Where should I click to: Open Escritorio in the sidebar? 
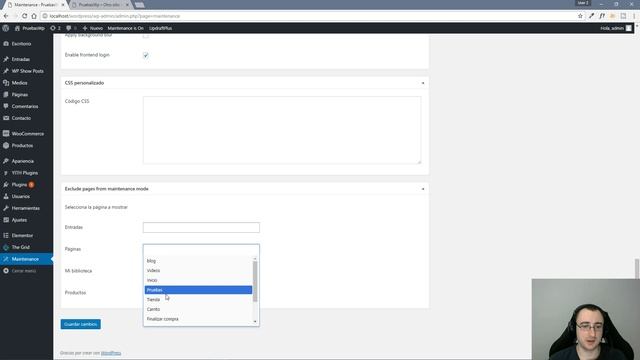(x=21, y=44)
